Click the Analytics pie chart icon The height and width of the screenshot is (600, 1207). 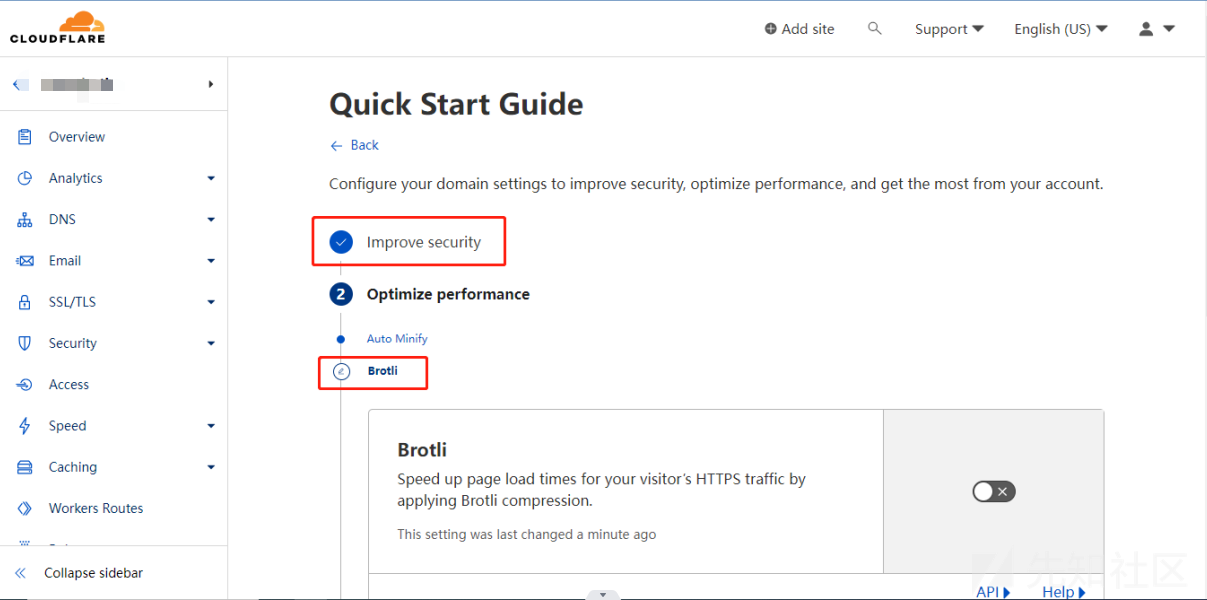(x=25, y=178)
